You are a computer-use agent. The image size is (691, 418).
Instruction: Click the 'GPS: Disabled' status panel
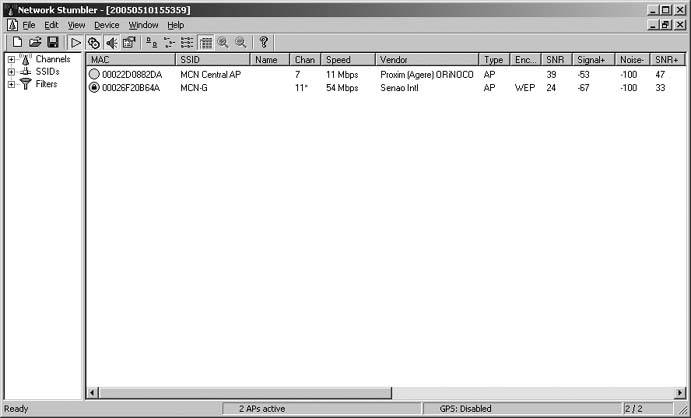tap(522, 409)
